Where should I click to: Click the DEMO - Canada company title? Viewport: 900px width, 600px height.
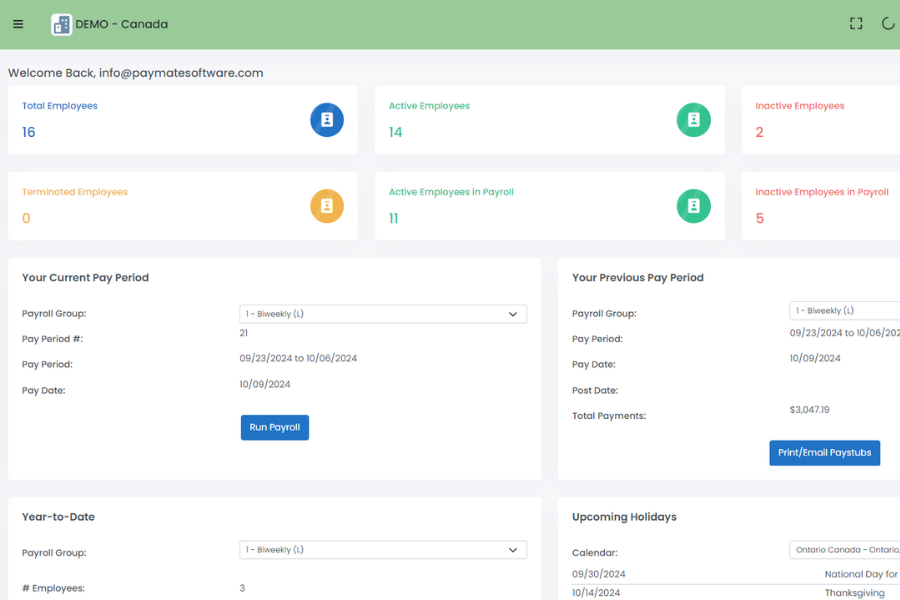[122, 24]
